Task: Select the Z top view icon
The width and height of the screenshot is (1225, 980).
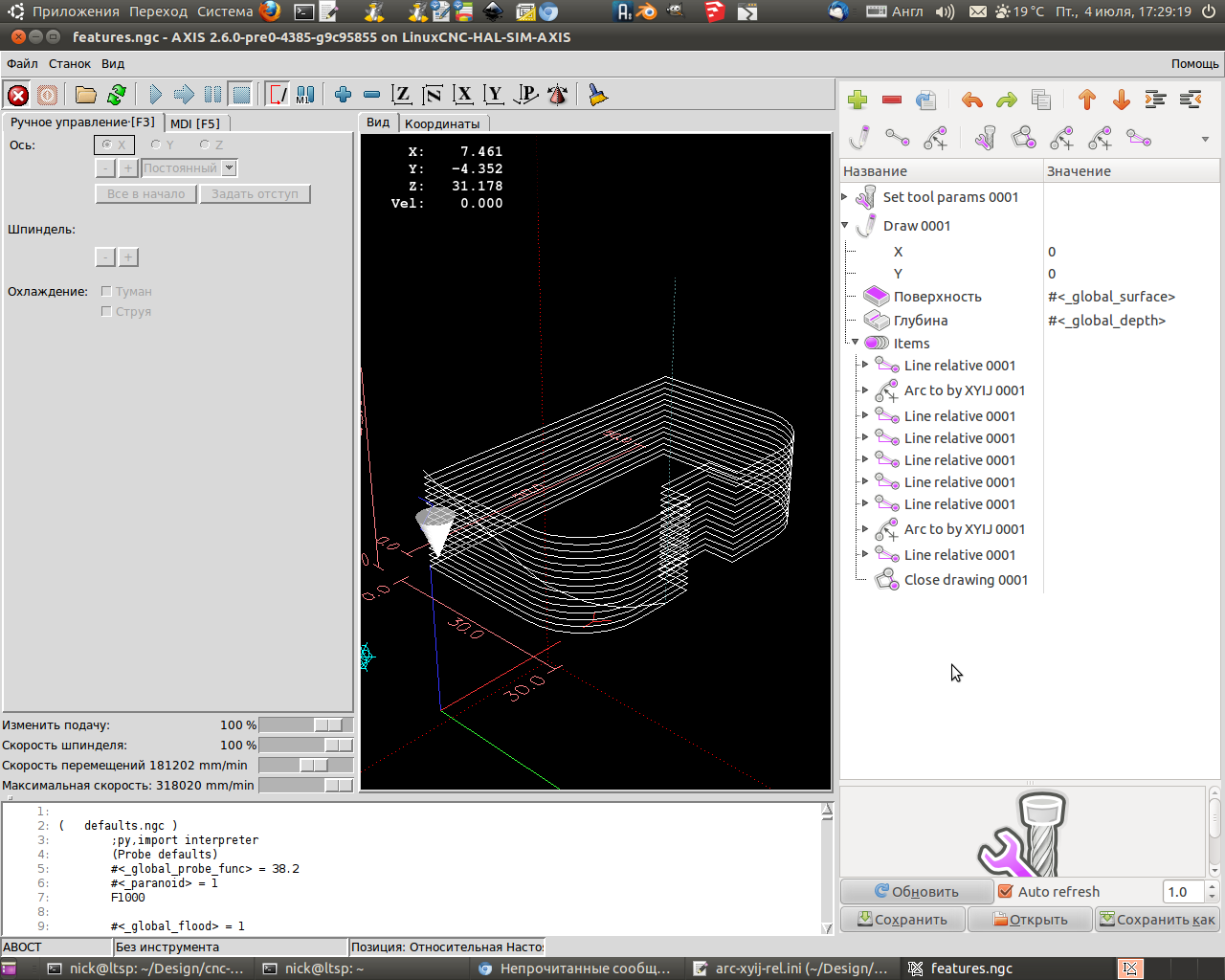Action: 402,95
